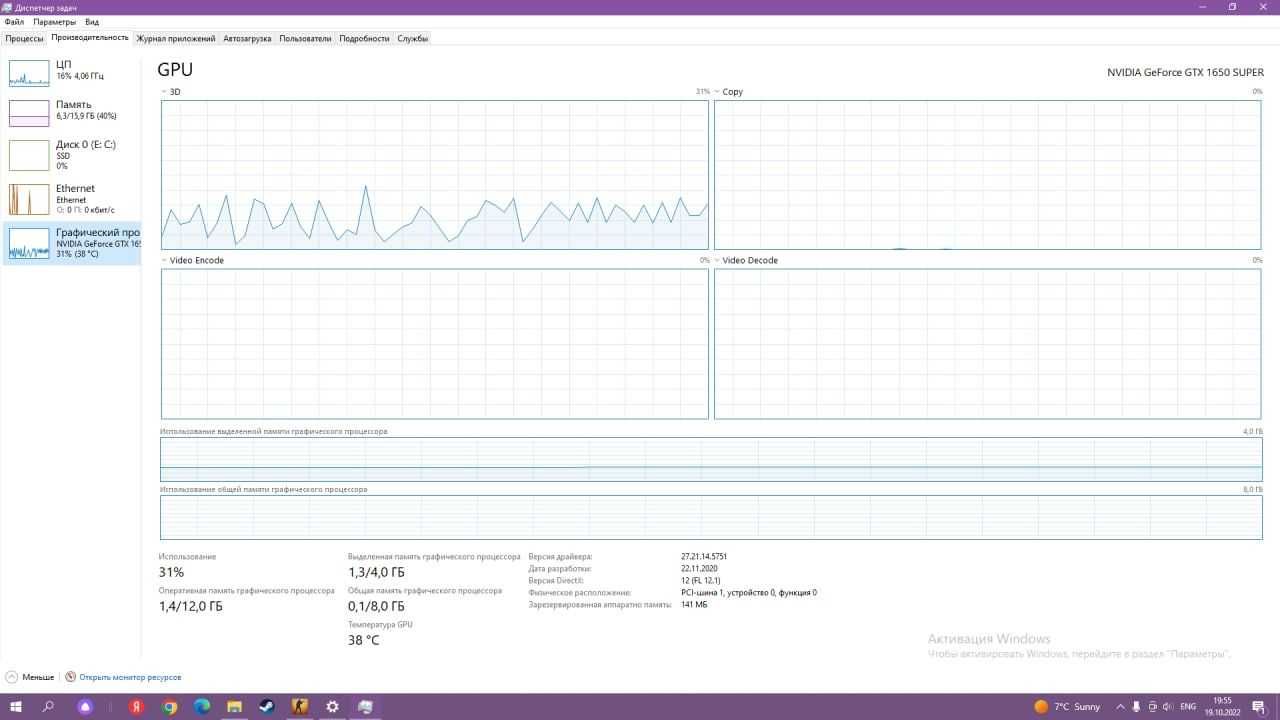Open the volume speaker tray icon
This screenshot has height=720, width=1280.
(x=1169, y=706)
